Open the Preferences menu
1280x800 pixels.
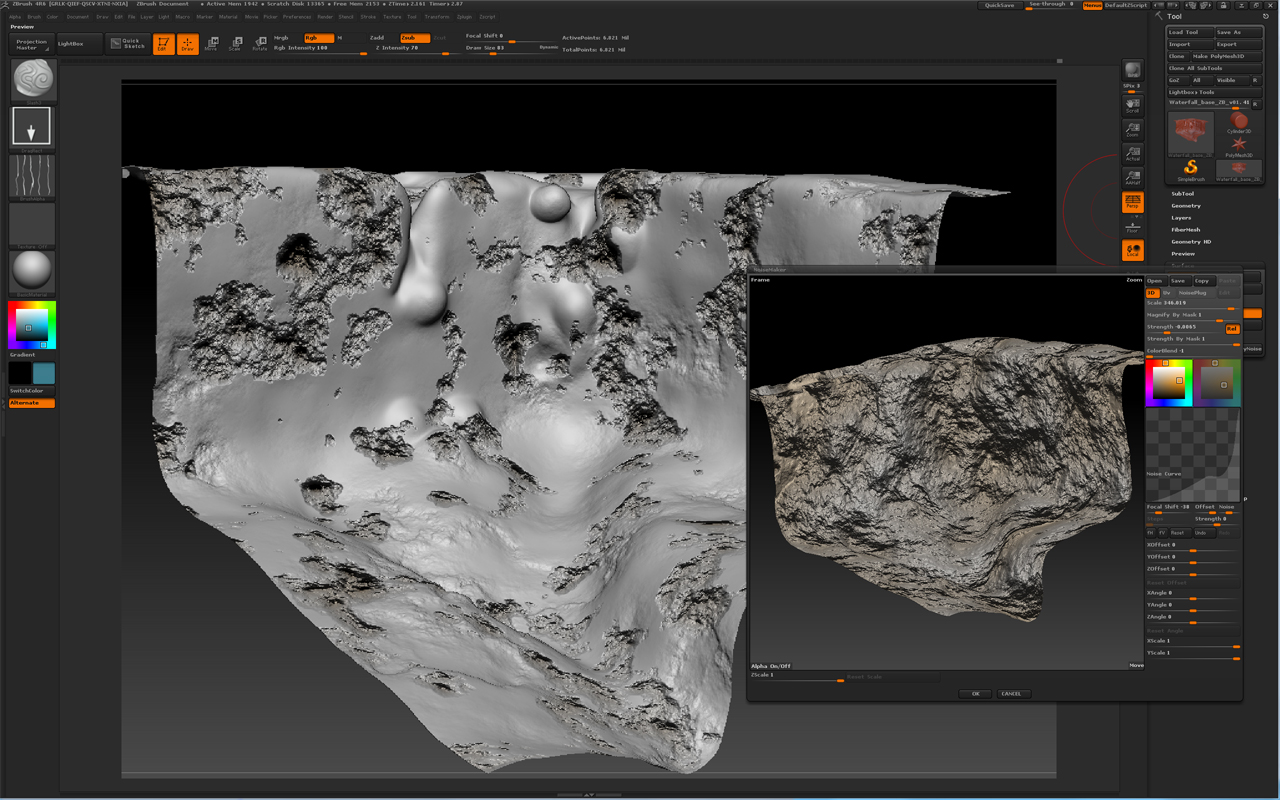(297, 17)
